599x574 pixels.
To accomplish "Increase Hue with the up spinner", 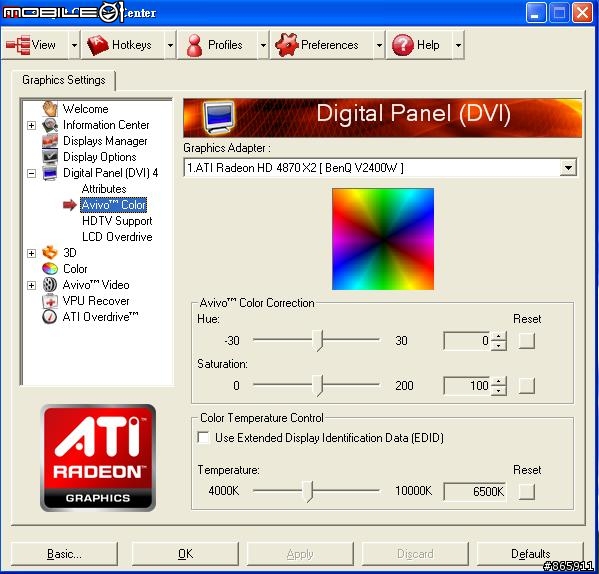I will click(x=499, y=336).
